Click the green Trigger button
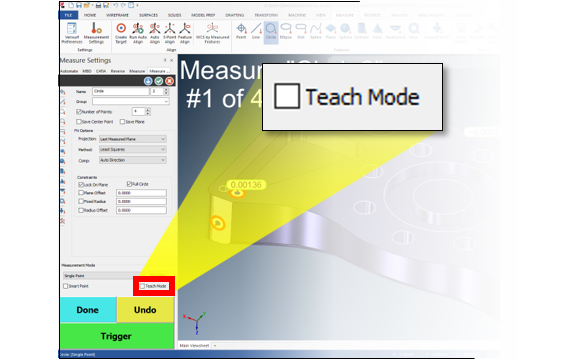Screen dimensions: 578x360 (117, 336)
